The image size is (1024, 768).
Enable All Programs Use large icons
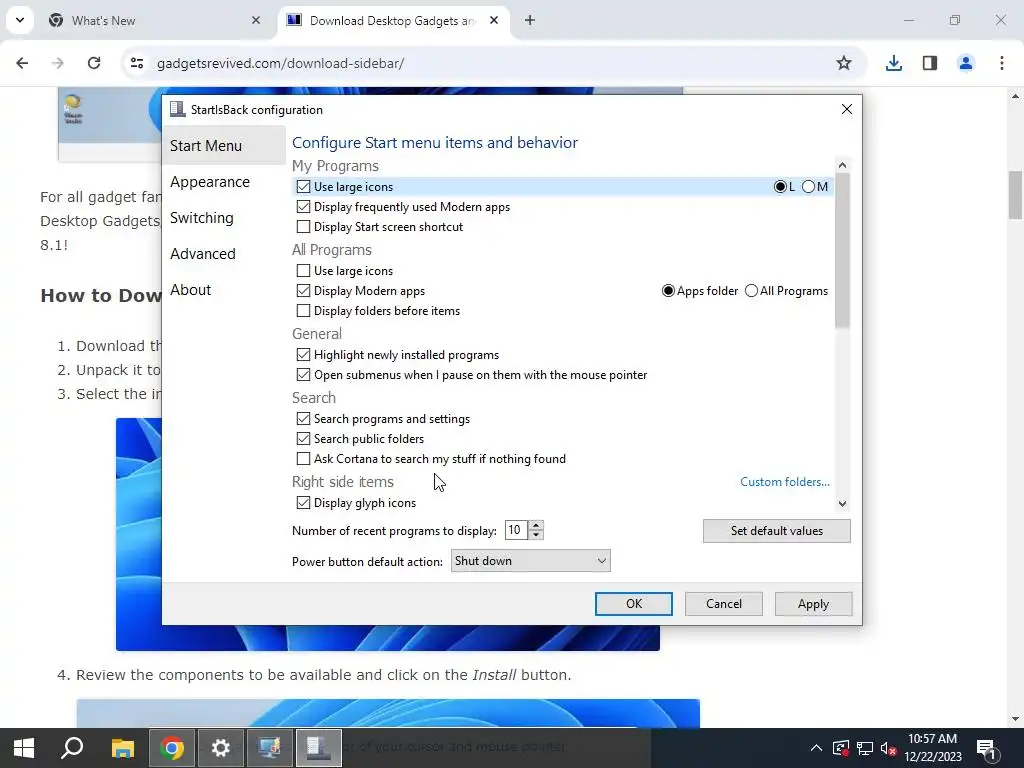click(x=303, y=270)
